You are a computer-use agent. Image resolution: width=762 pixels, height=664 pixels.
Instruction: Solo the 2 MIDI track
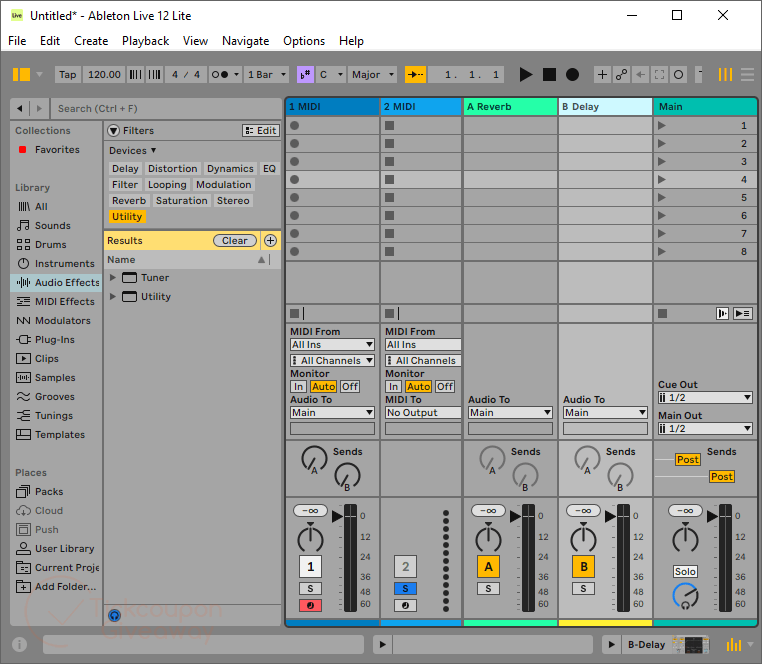point(405,589)
